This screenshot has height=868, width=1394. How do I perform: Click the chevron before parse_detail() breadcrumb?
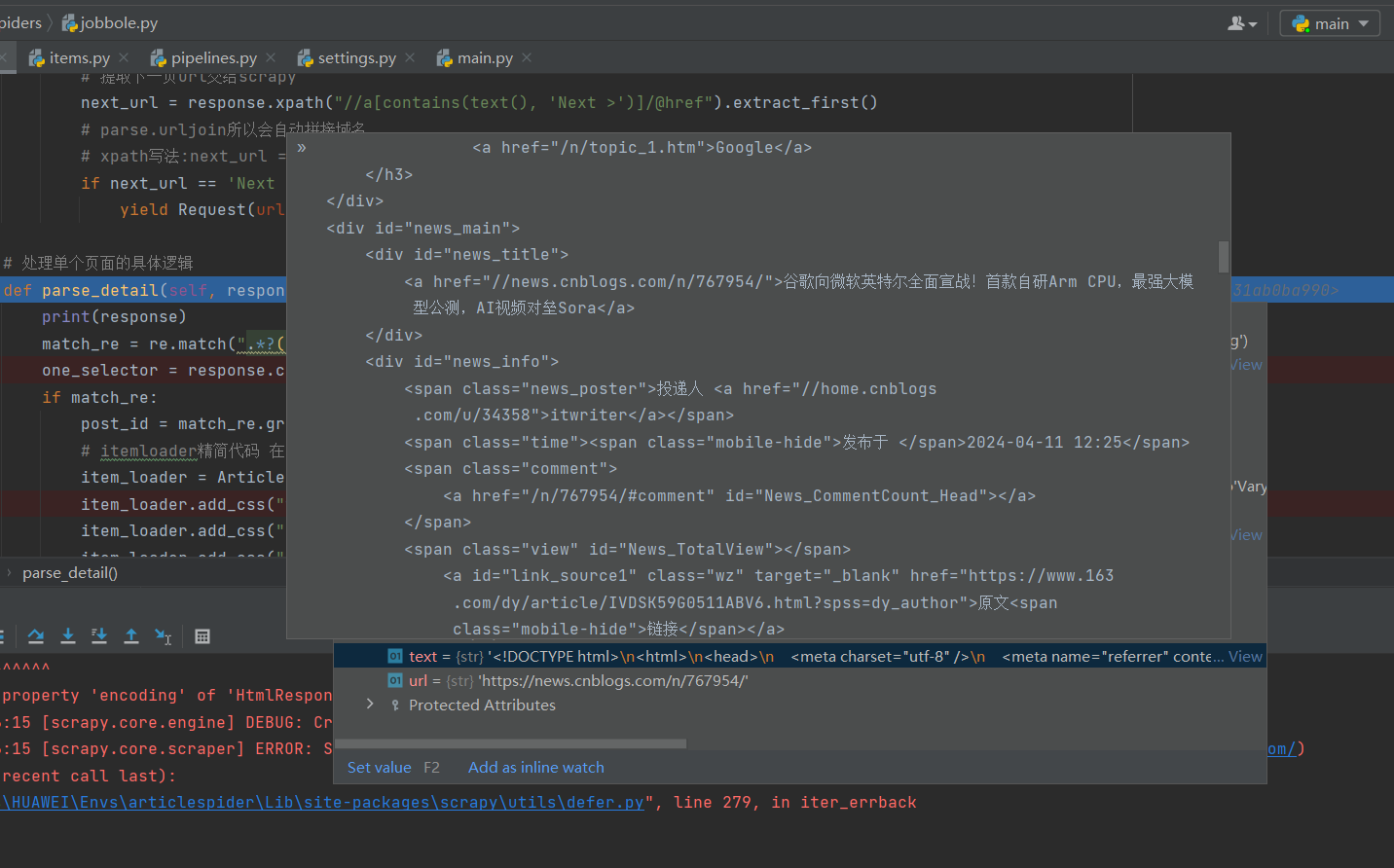[x=10, y=573]
